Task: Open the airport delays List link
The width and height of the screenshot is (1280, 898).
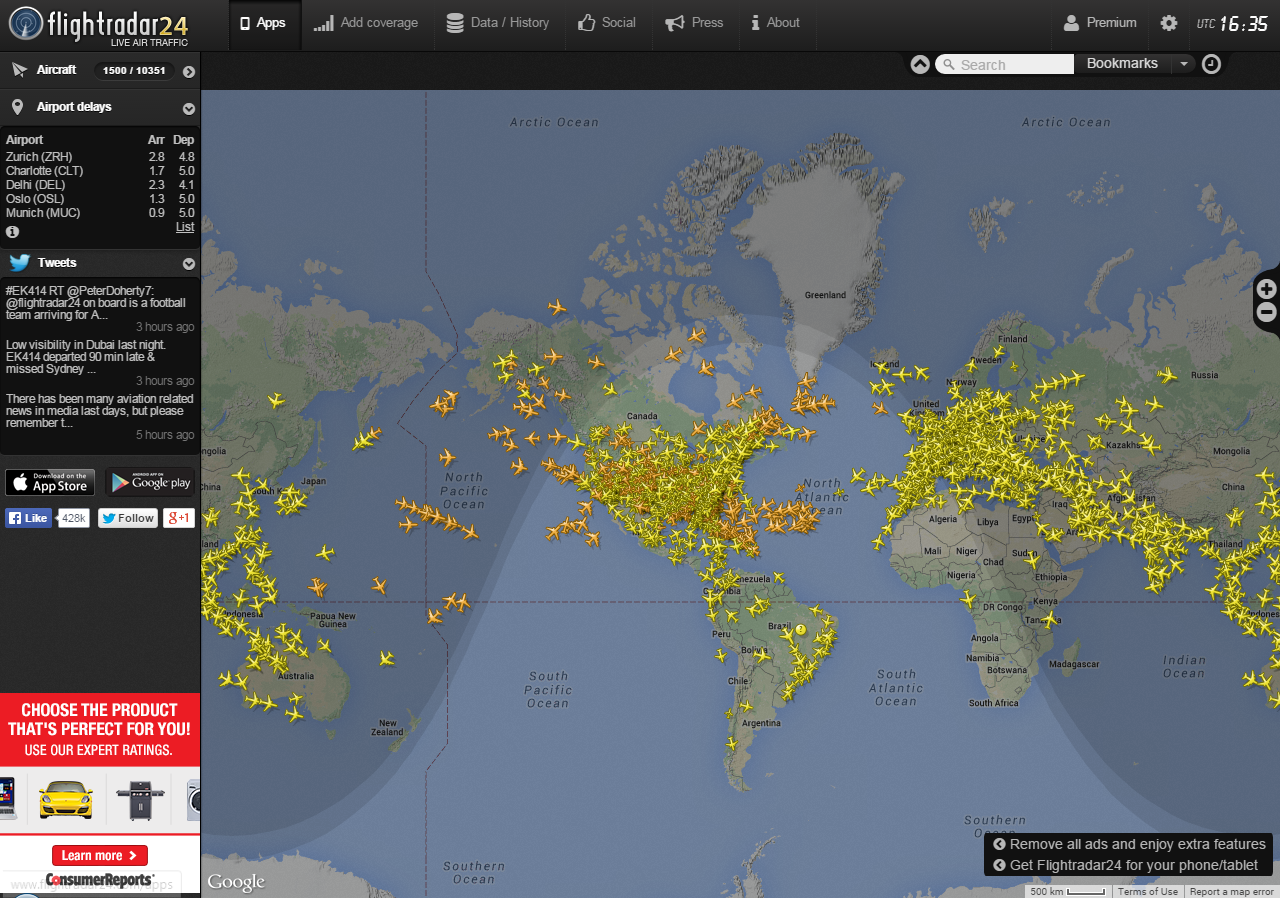Action: (184, 227)
